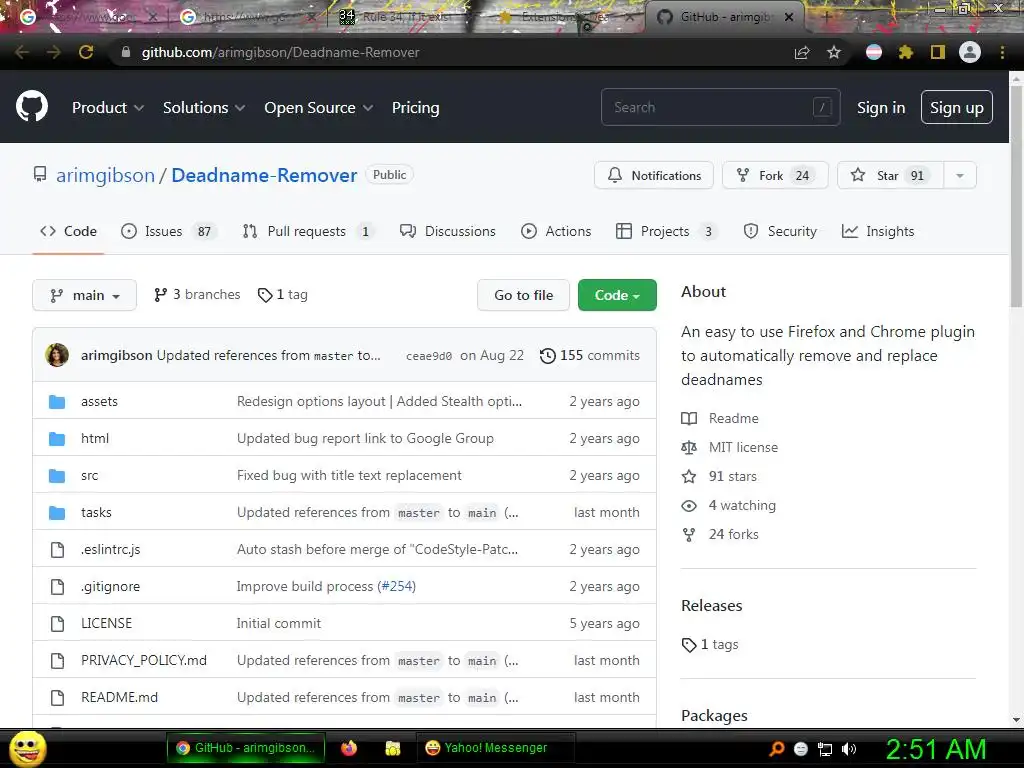Expand the Solutions menu
The height and width of the screenshot is (768, 1024).
tap(204, 108)
